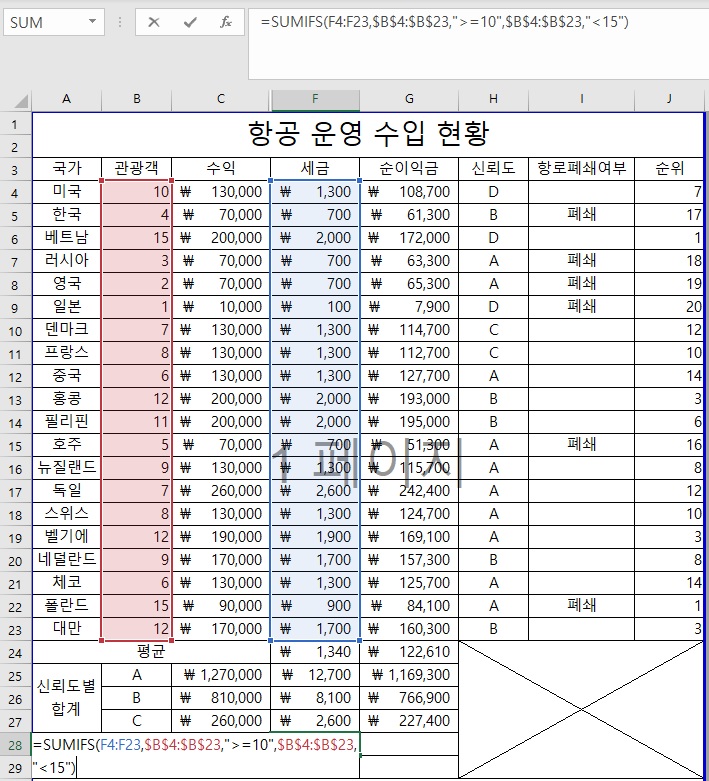Click the 수익 heading cell

pos(221,169)
